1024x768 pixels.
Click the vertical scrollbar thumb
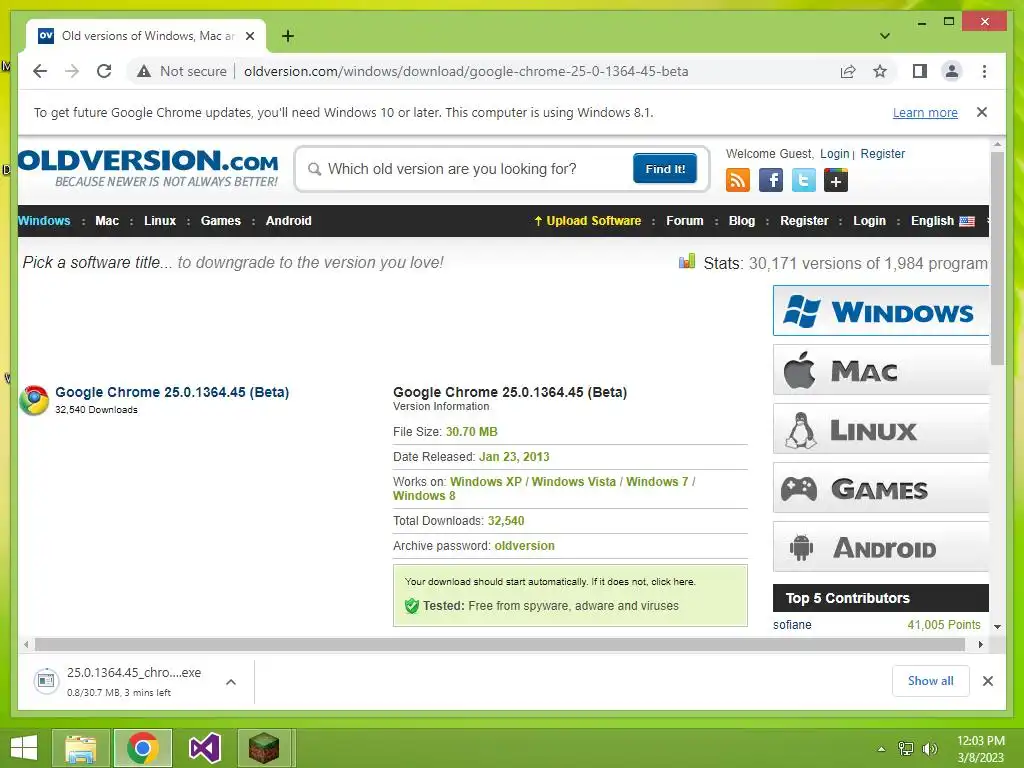997,258
